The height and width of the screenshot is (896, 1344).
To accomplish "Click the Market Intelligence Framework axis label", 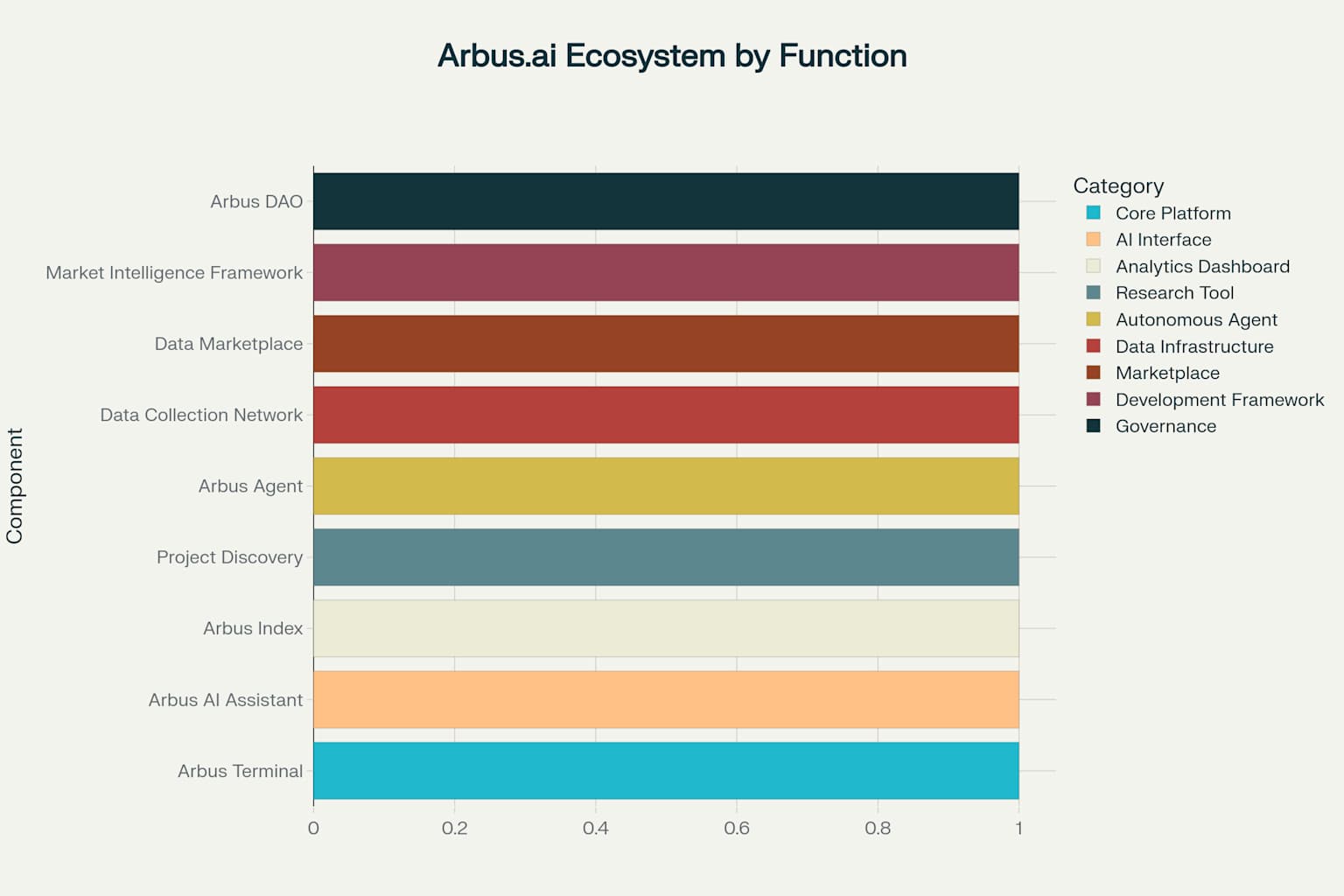I will pos(174,273).
